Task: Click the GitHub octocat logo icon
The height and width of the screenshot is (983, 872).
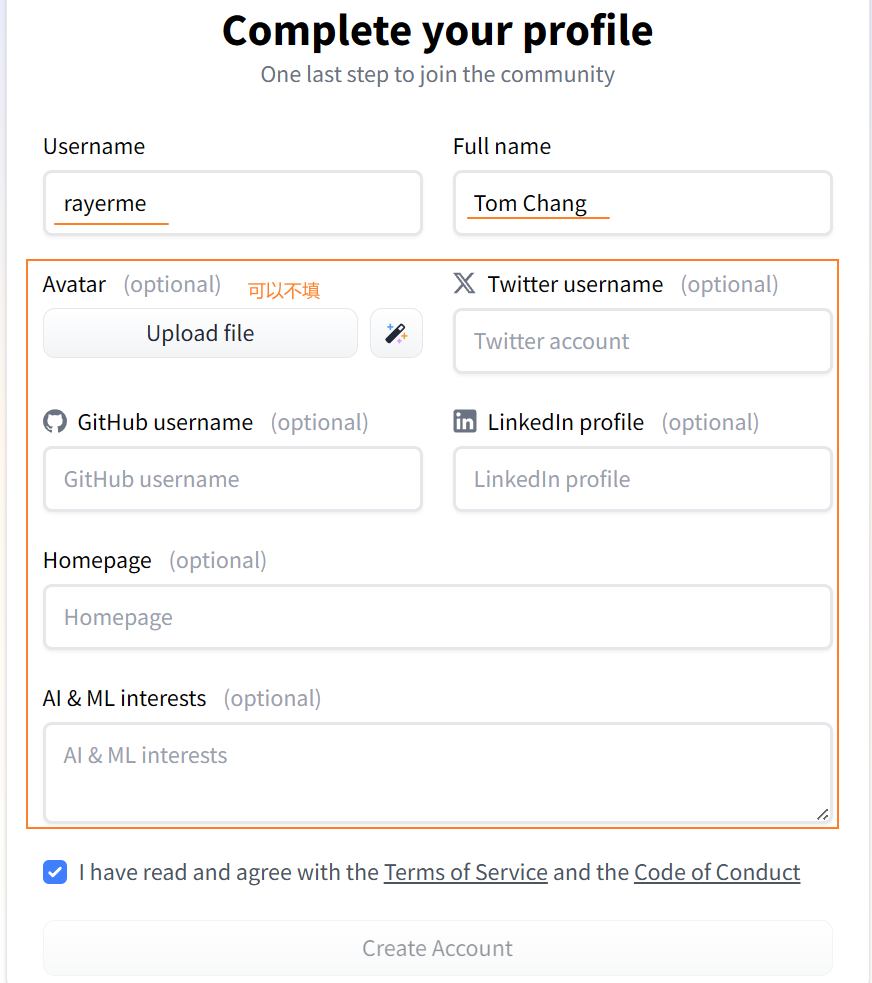Action: pyautogui.click(x=55, y=421)
